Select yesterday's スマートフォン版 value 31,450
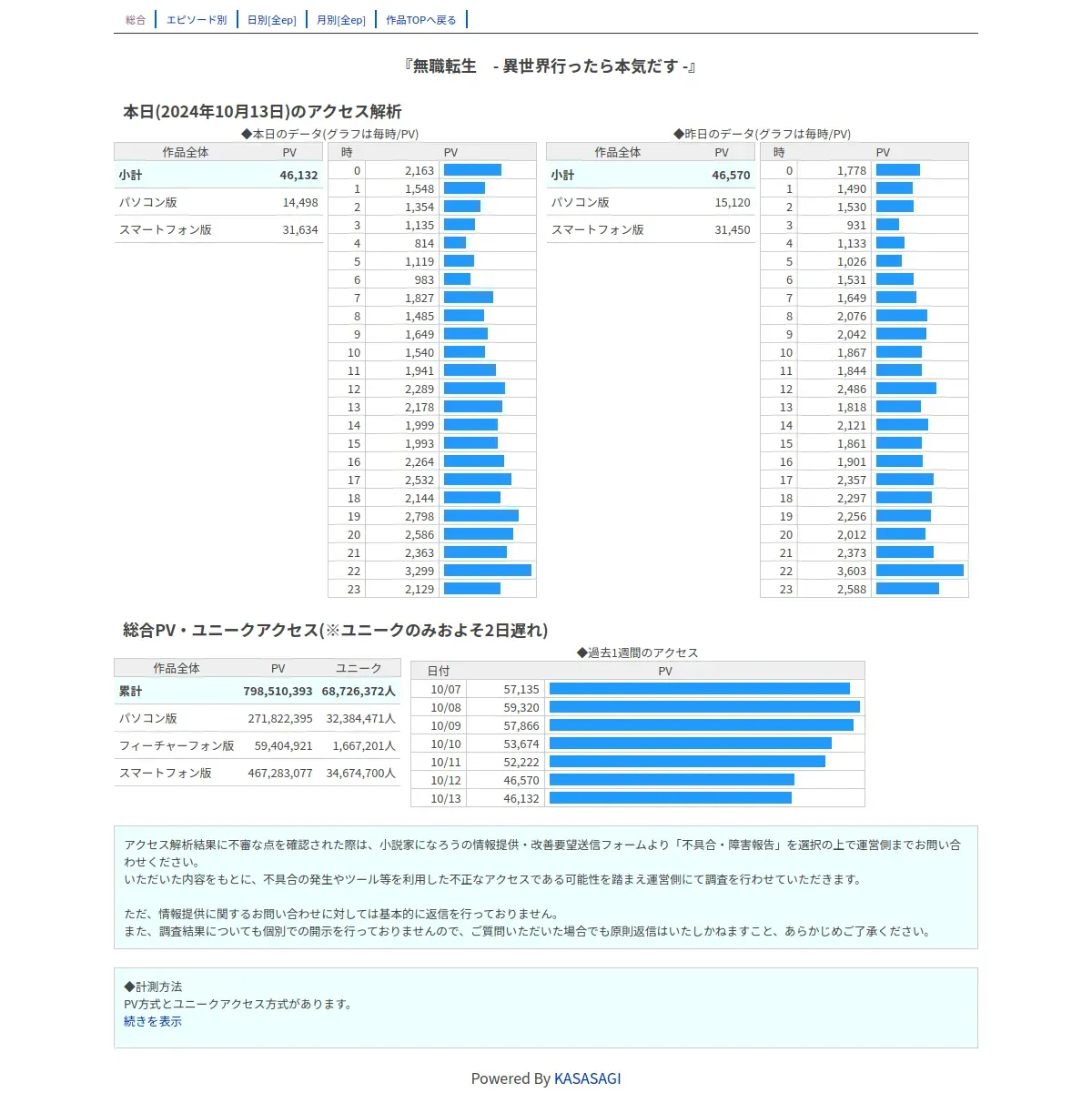Viewport: 1092px width, 1093px height. 733,230
